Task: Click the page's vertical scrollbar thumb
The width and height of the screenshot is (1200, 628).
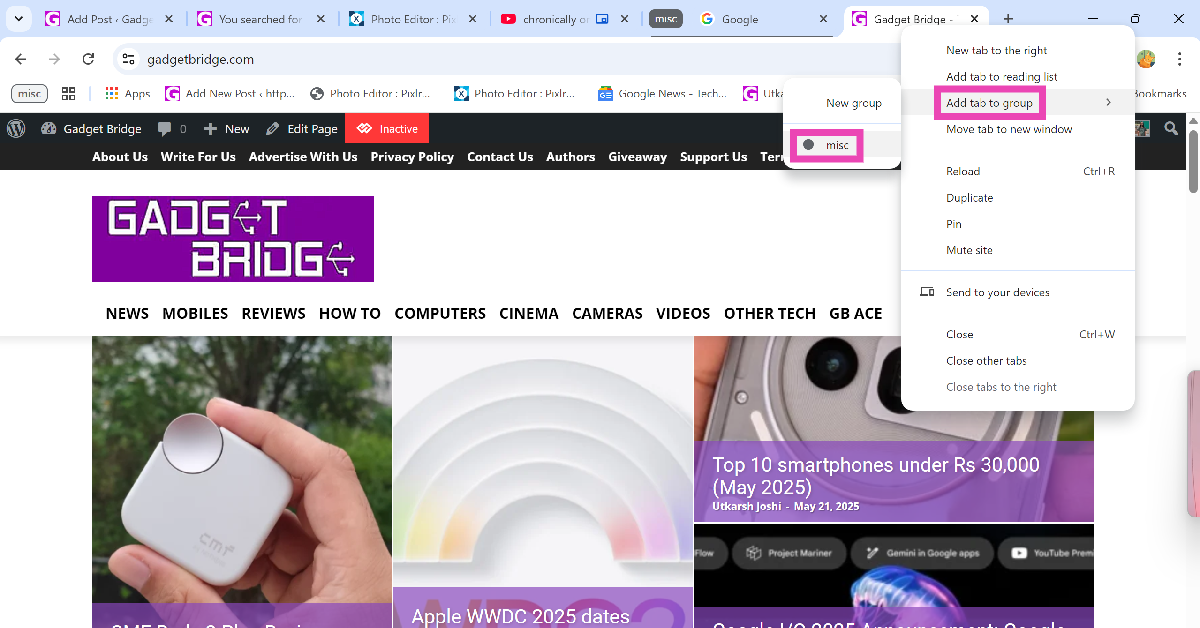Action: [1192, 160]
